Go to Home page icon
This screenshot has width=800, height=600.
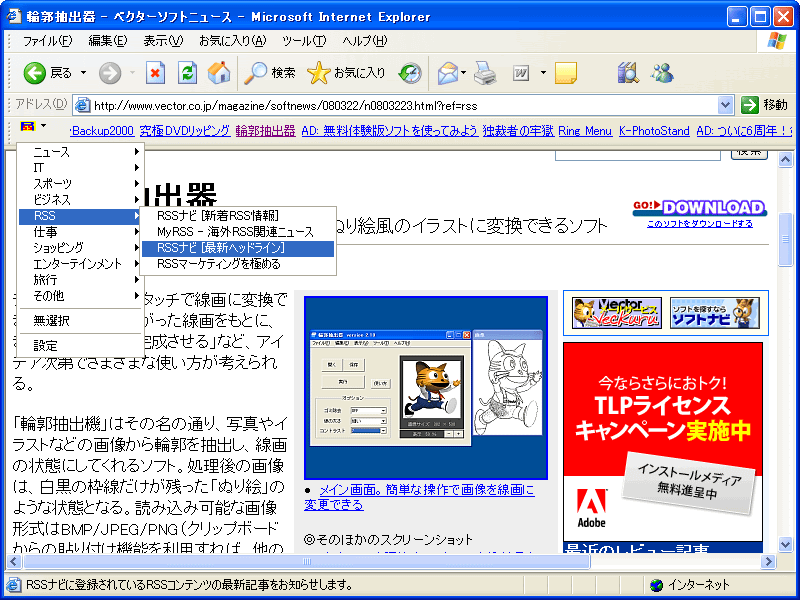219,73
